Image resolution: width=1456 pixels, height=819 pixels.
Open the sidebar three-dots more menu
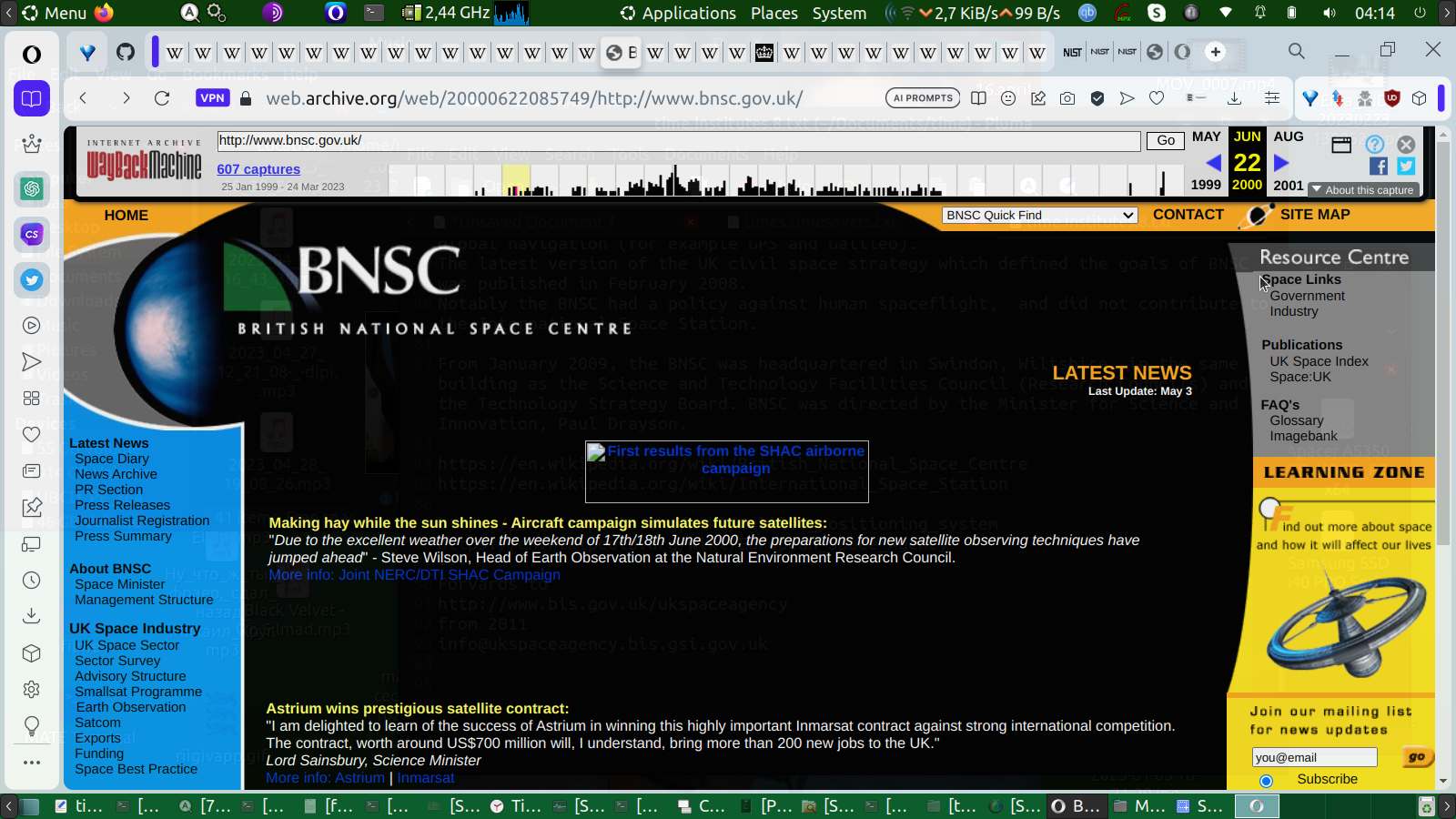pyautogui.click(x=32, y=763)
